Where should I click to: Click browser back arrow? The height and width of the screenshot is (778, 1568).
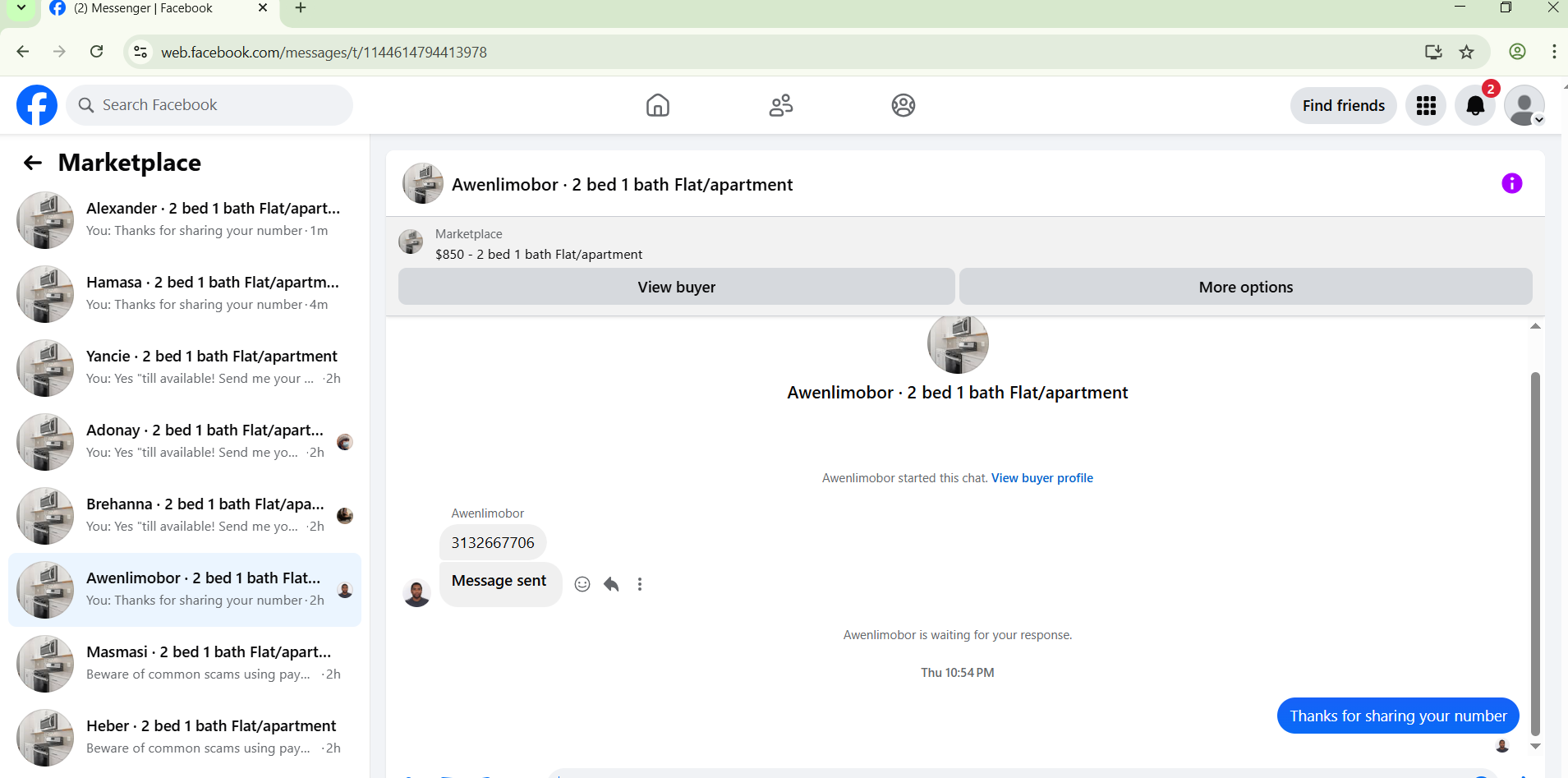tap(23, 52)
